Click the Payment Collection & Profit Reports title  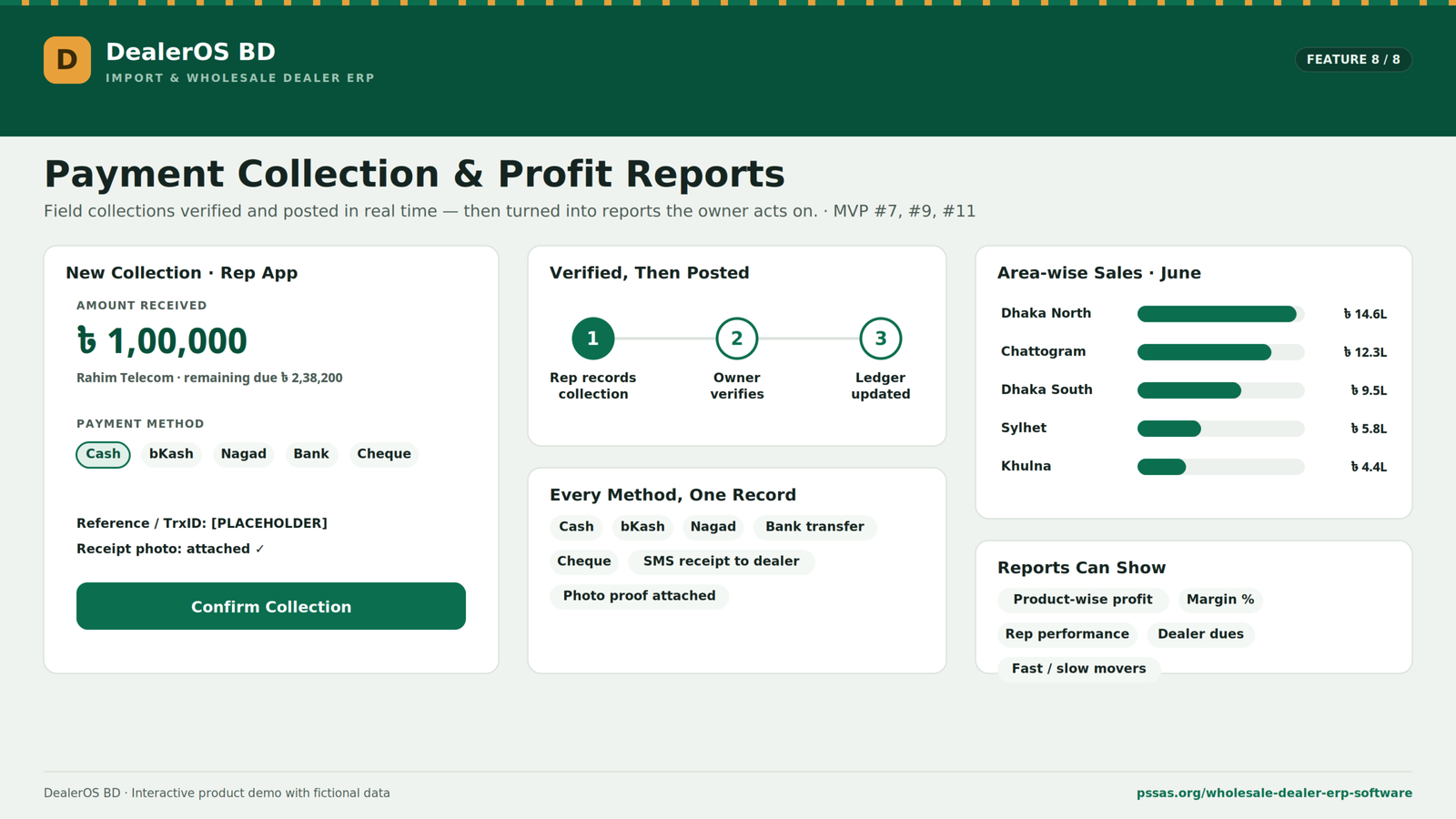coord(414,174)
